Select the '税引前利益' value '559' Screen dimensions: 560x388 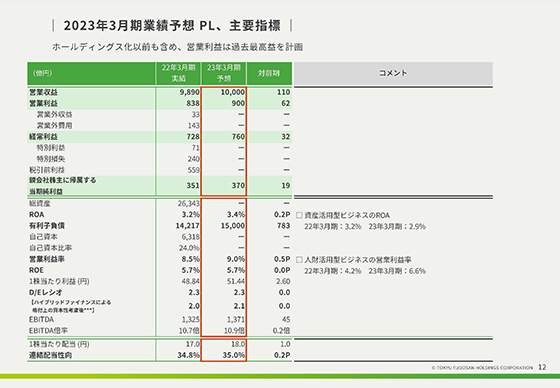point(194,170)
